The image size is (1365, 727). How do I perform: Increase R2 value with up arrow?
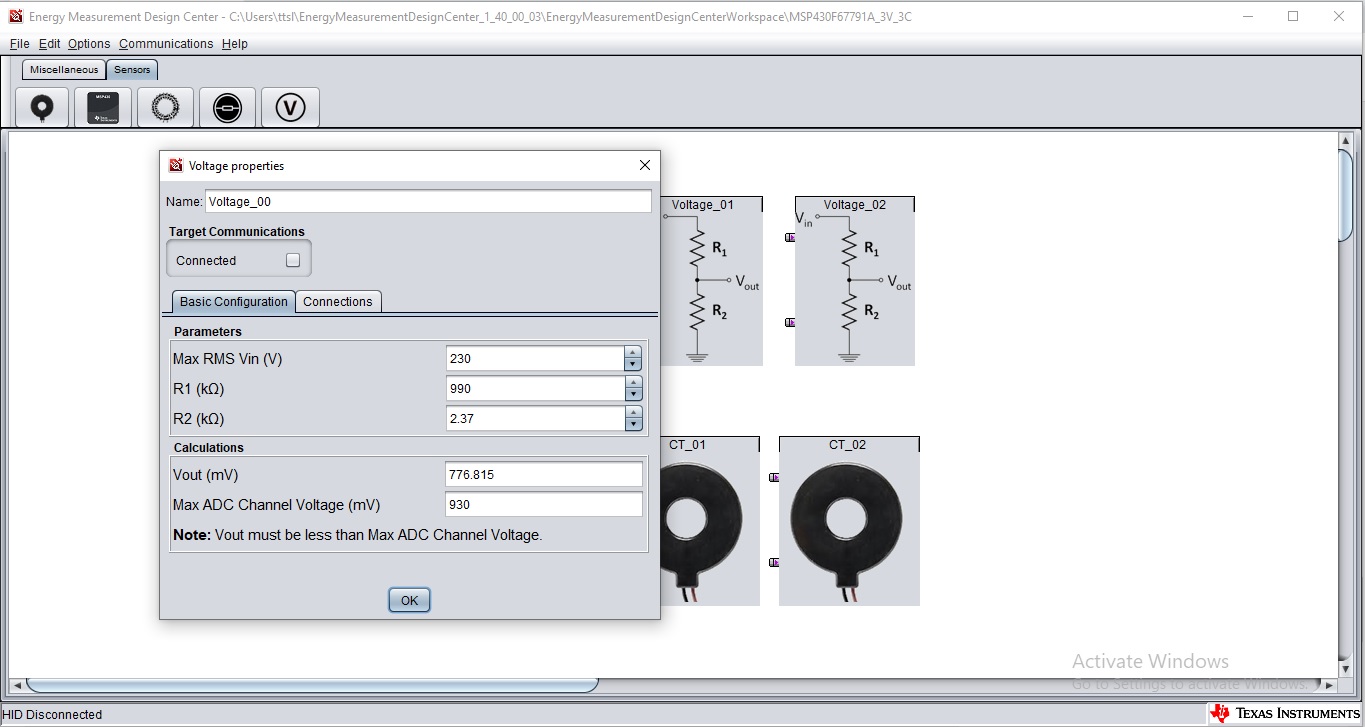633,412
